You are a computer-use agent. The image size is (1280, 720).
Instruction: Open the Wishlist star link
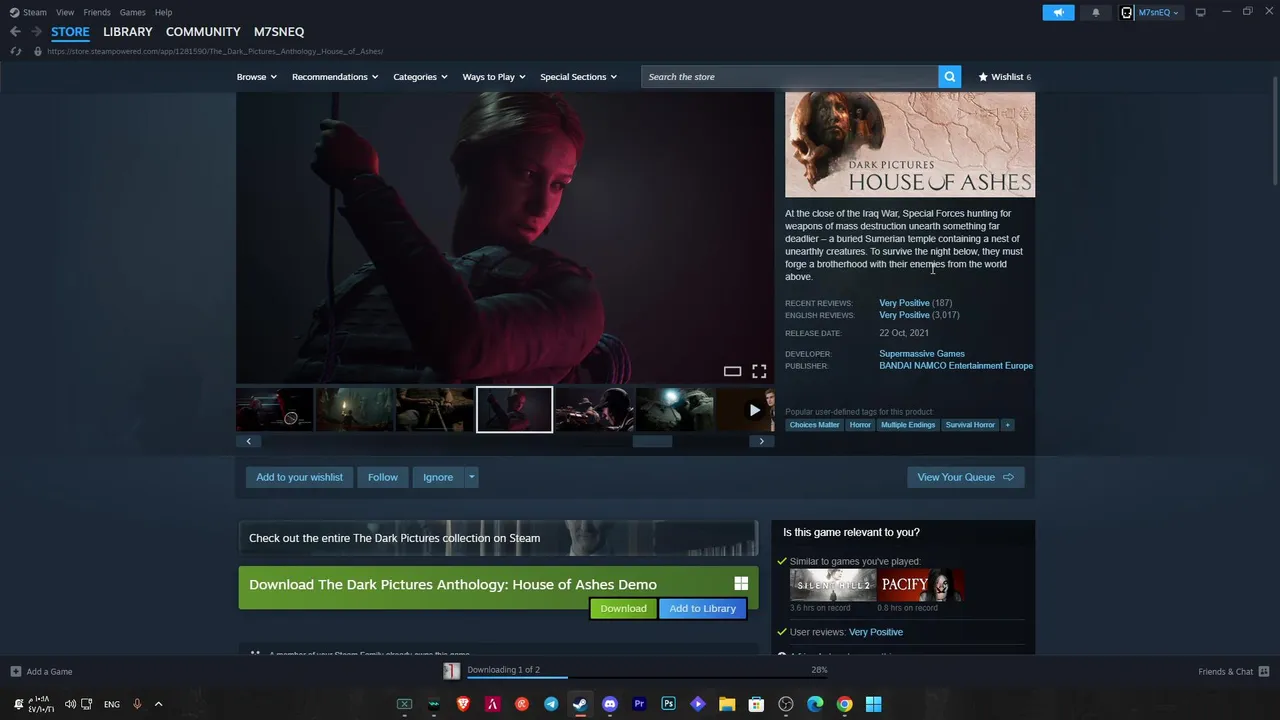[x=1004, y=77]
